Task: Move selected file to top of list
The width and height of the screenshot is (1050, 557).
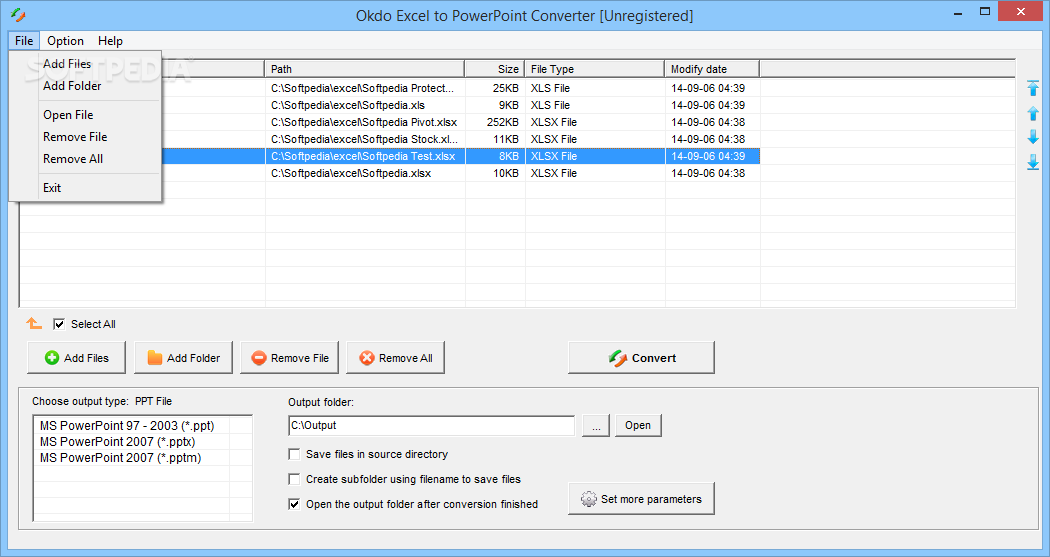Action: [x=1033, y=88]
